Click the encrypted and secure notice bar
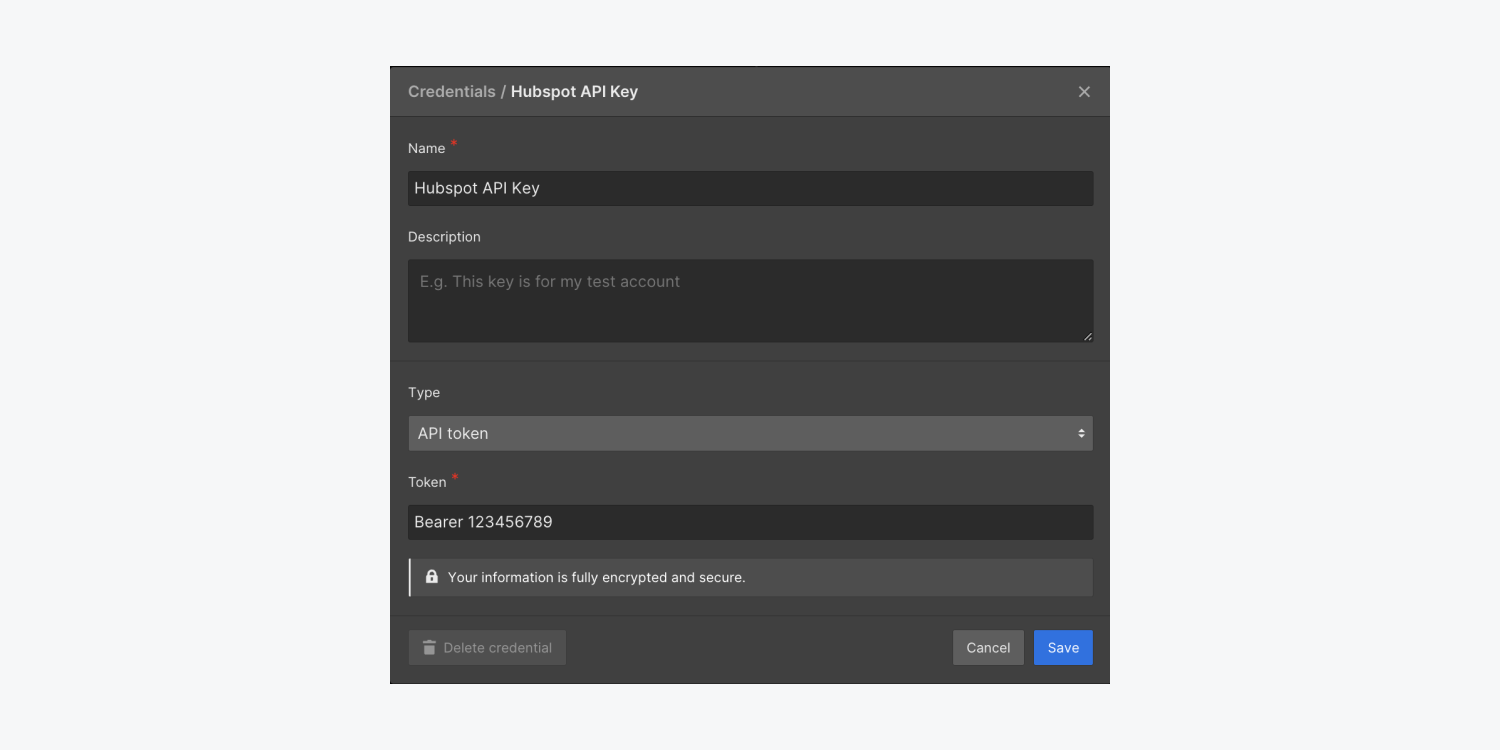1501x751 pixels. [750, 577]
